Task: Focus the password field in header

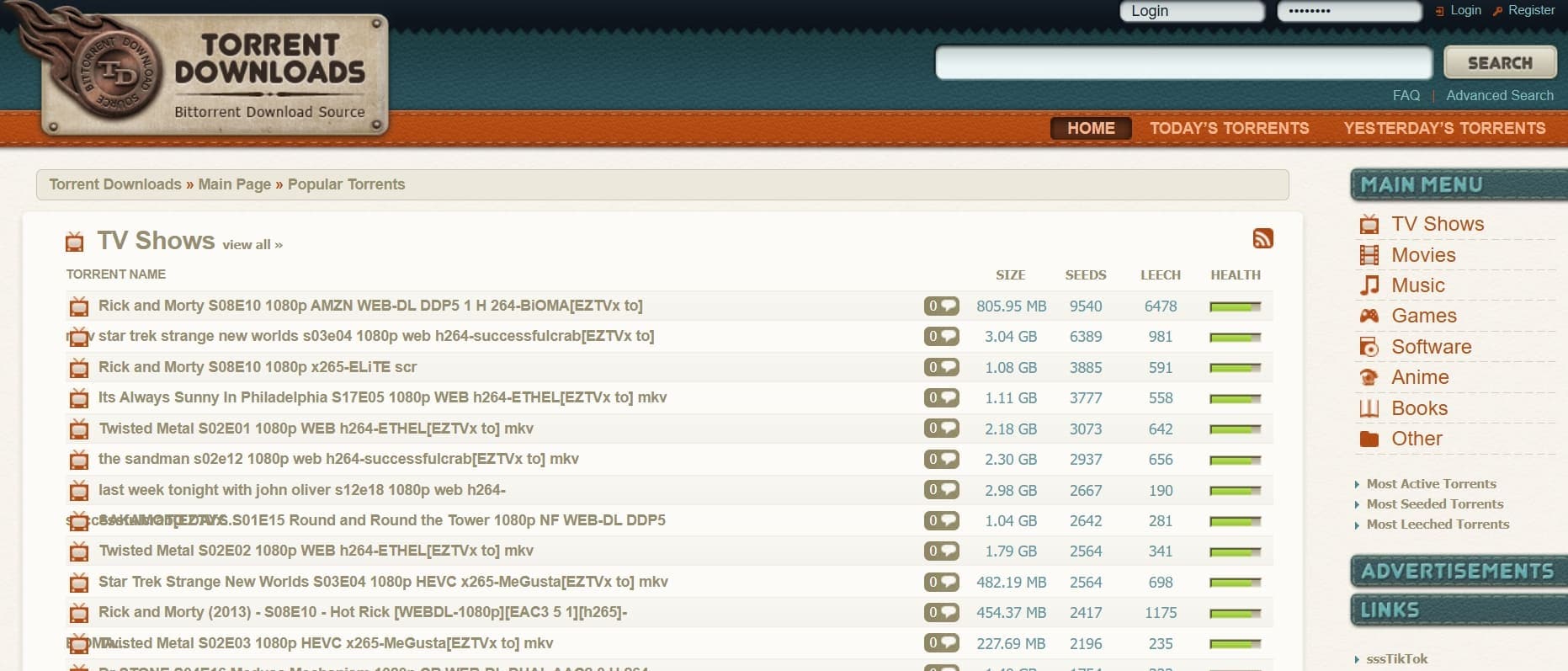Action: [1349, 11]
